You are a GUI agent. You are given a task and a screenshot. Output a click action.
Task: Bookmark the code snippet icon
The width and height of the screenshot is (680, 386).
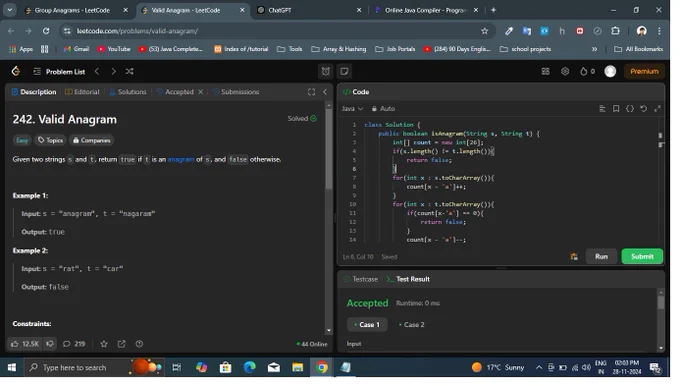[616, 109]
